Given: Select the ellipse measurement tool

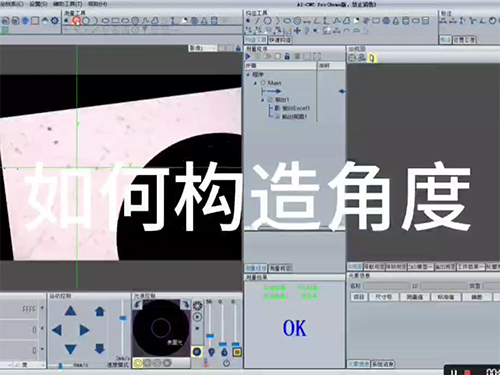Looking at the screenshot, I should (x=105, y=21).
